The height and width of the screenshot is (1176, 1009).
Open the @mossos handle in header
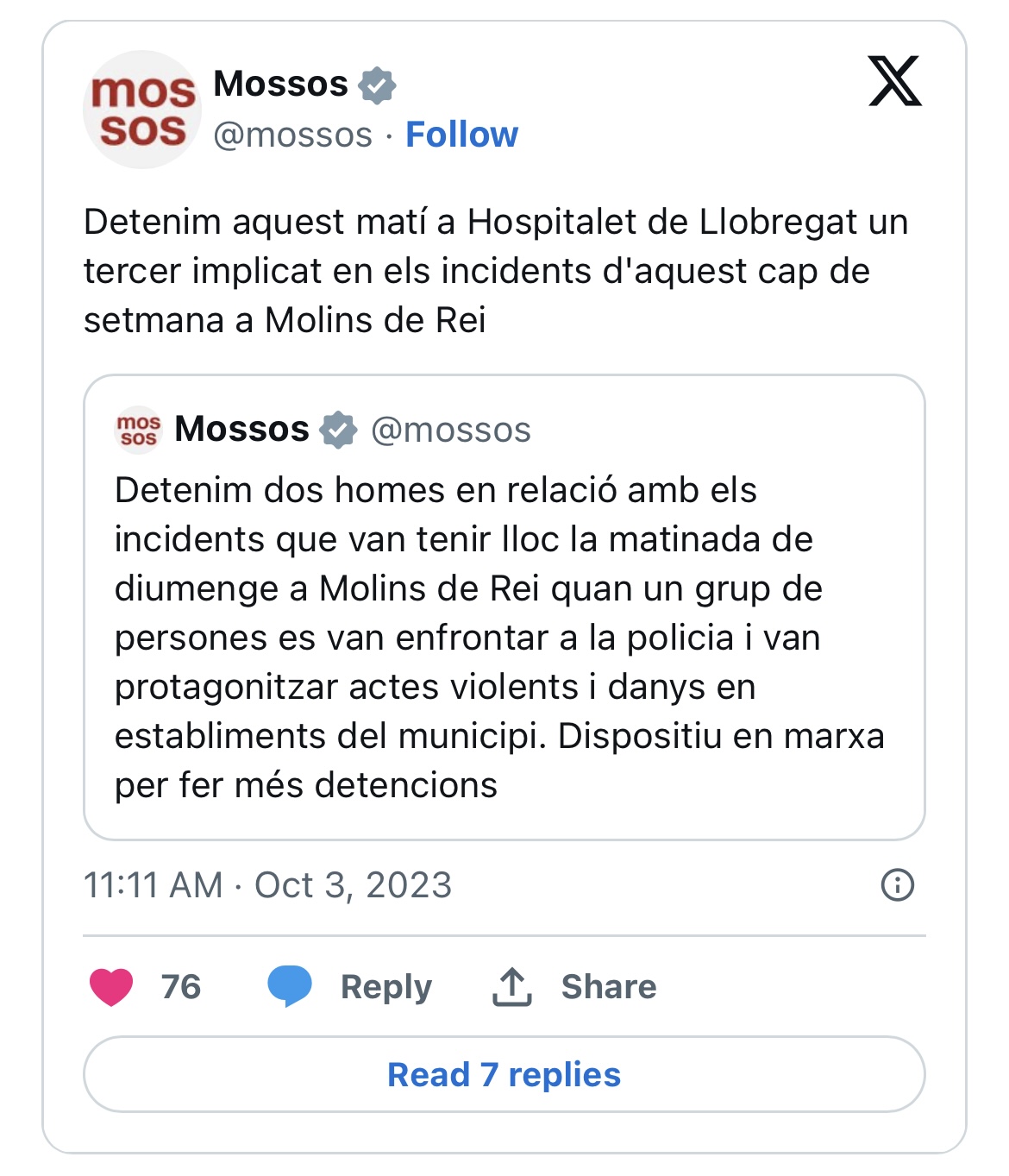pyautogui.click(x=292, y=135)
